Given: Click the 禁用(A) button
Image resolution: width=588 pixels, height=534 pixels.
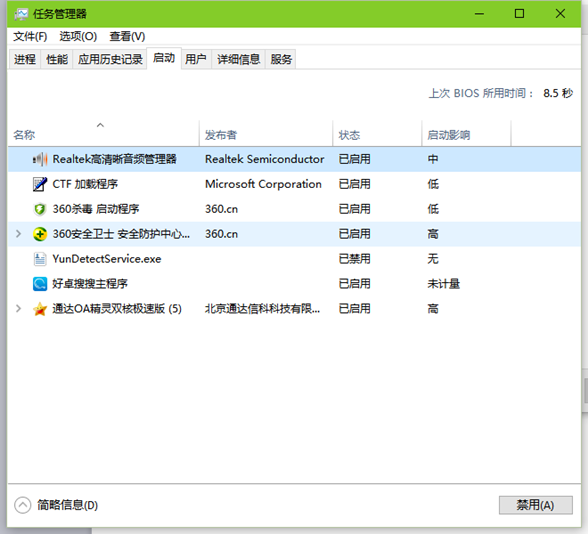Looking at the screenshot, I should point(536,505).
